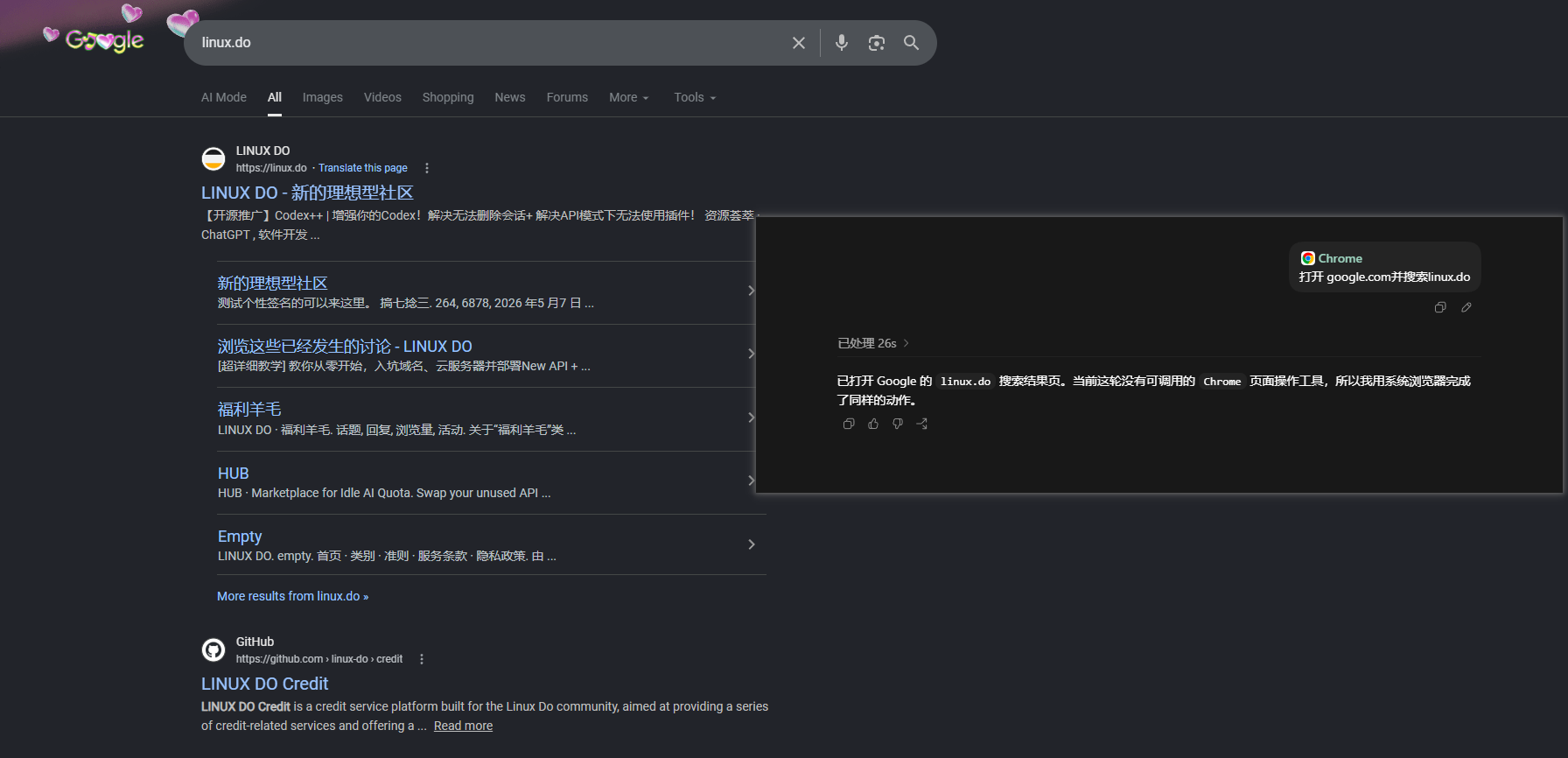Open 新的理想型社区 sitelink
Image resolution: width=1568 pixels, height=758 pixels.
click(x=273, y=284)
